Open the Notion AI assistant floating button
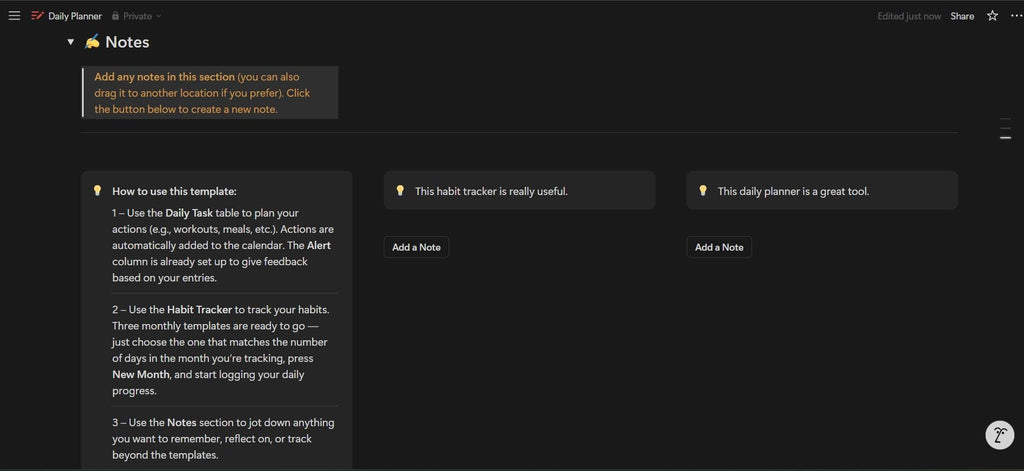This screenshot has width=1024, height=471. (x=999, y=435)
